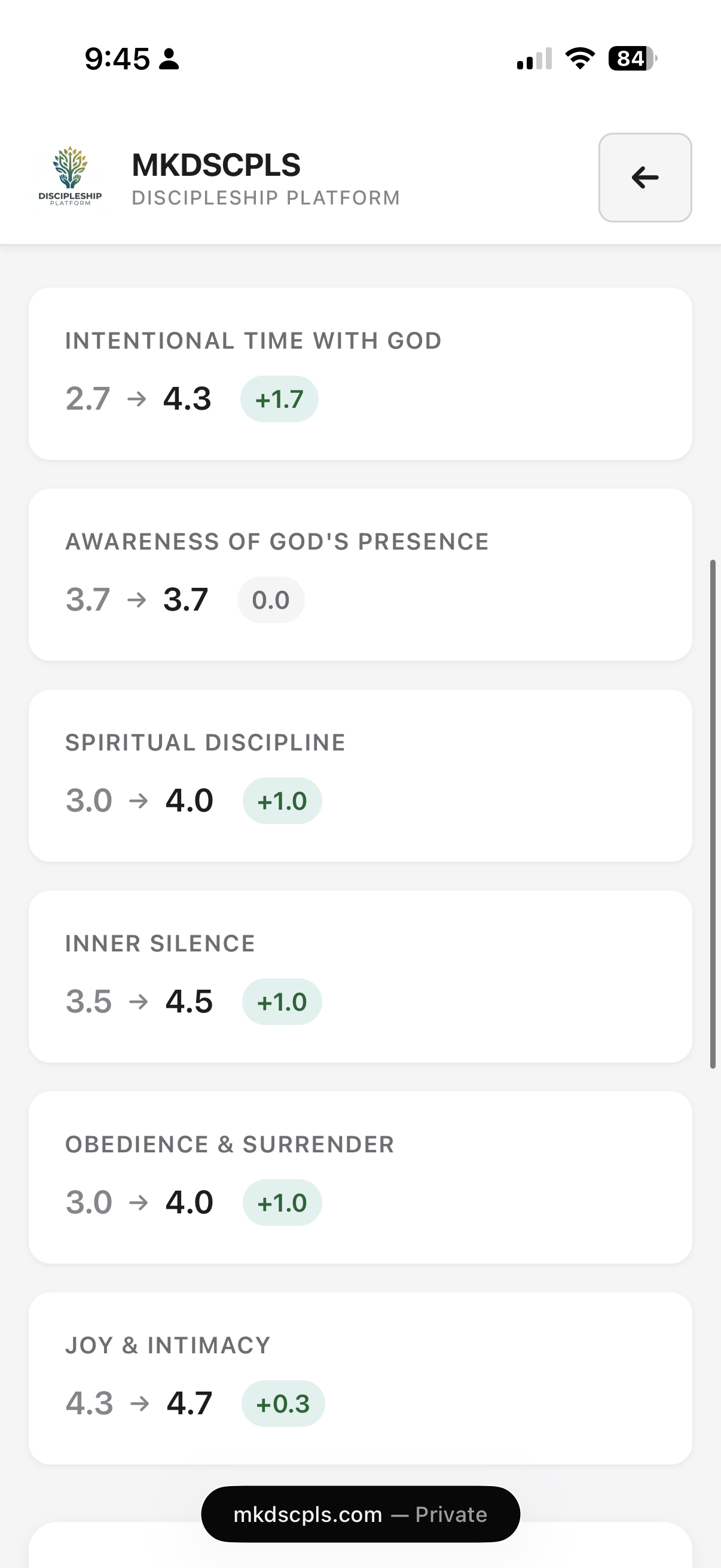The width and height of the screenshot is (721, 1568).
Task: Tap the +1.0 badge next to Inner Silence
Action: [x=282, y=1001]
